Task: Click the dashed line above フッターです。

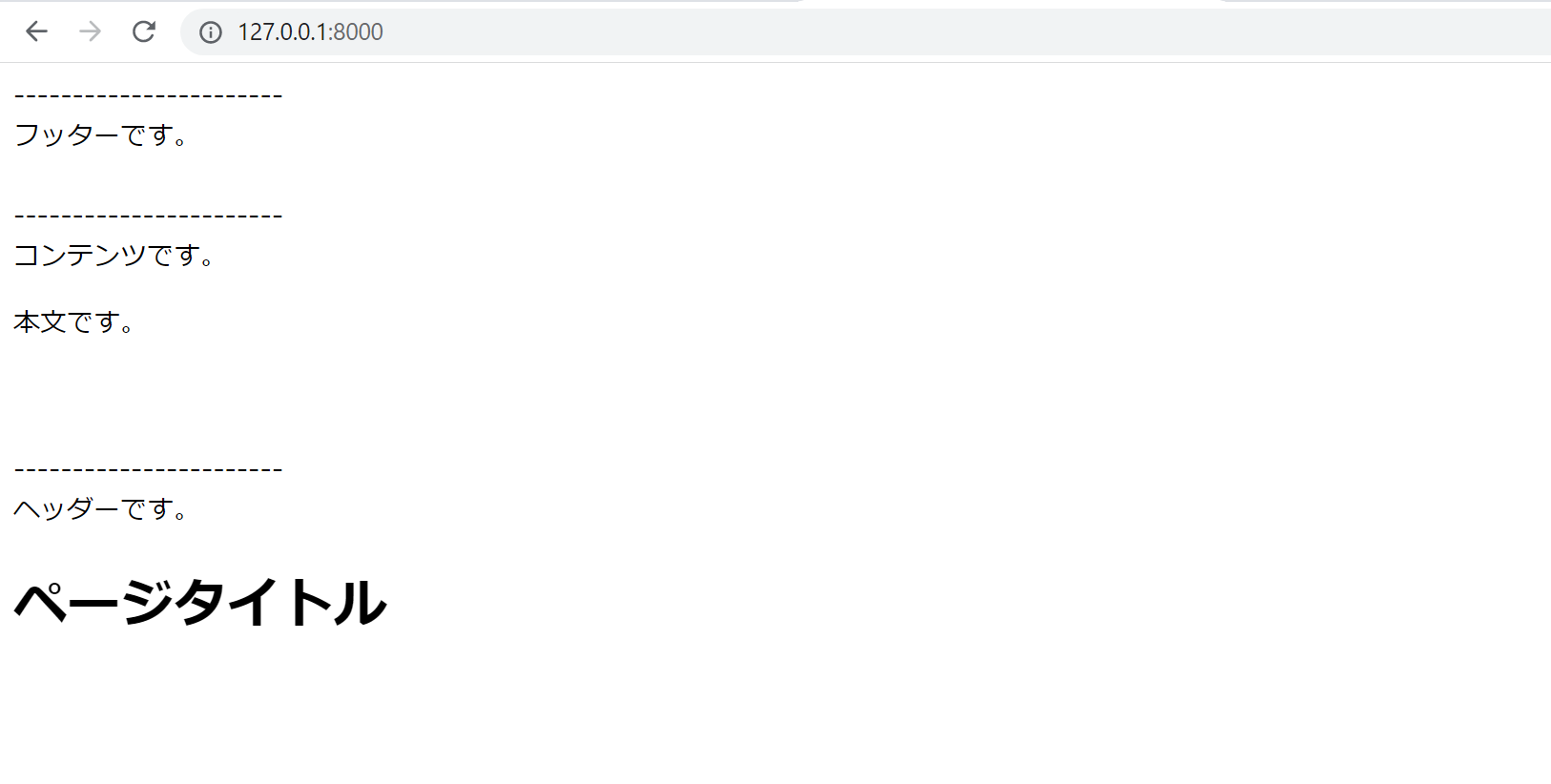Action: [148, 96]
